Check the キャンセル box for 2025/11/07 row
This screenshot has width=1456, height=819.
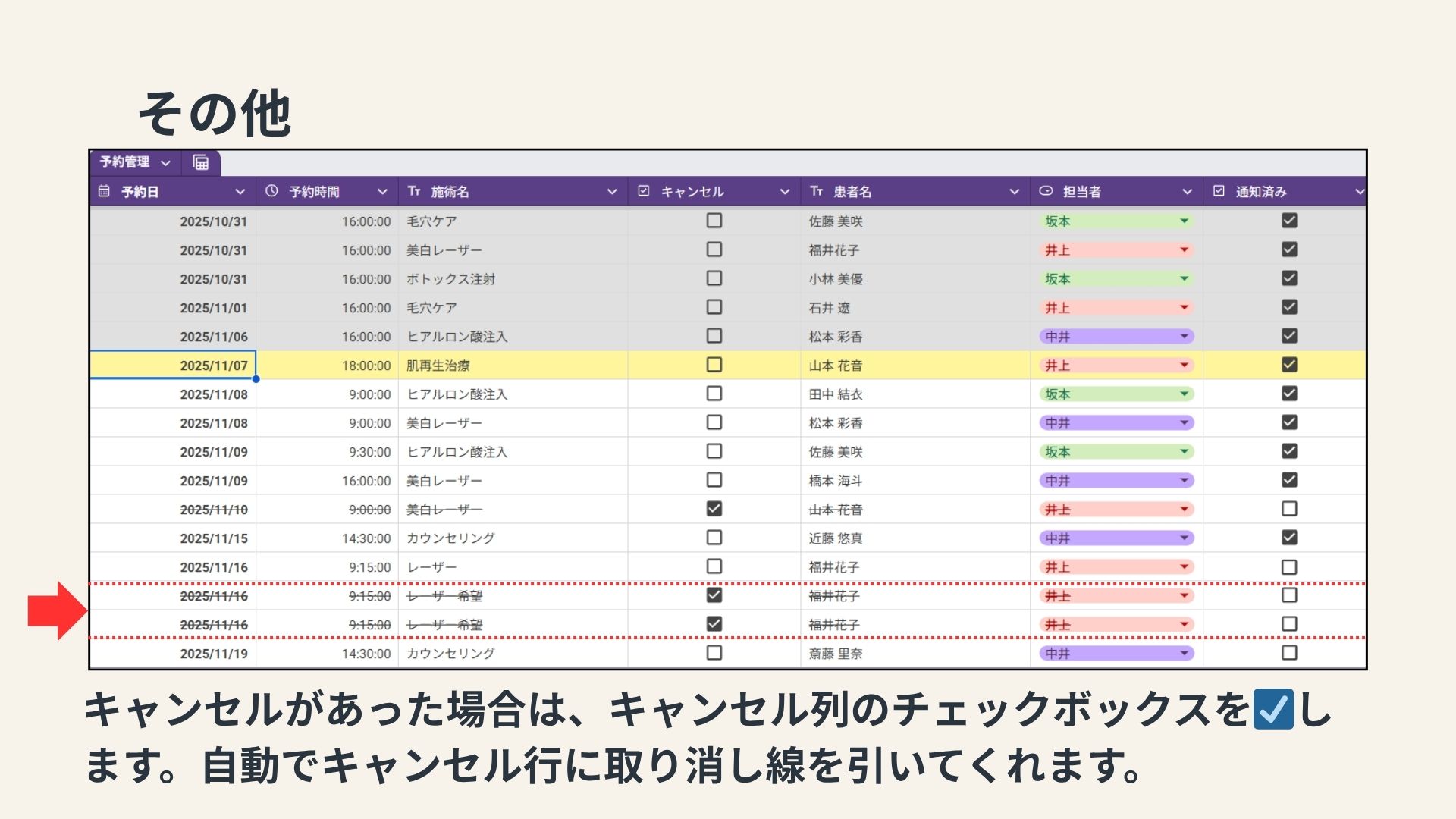[714, 365]
